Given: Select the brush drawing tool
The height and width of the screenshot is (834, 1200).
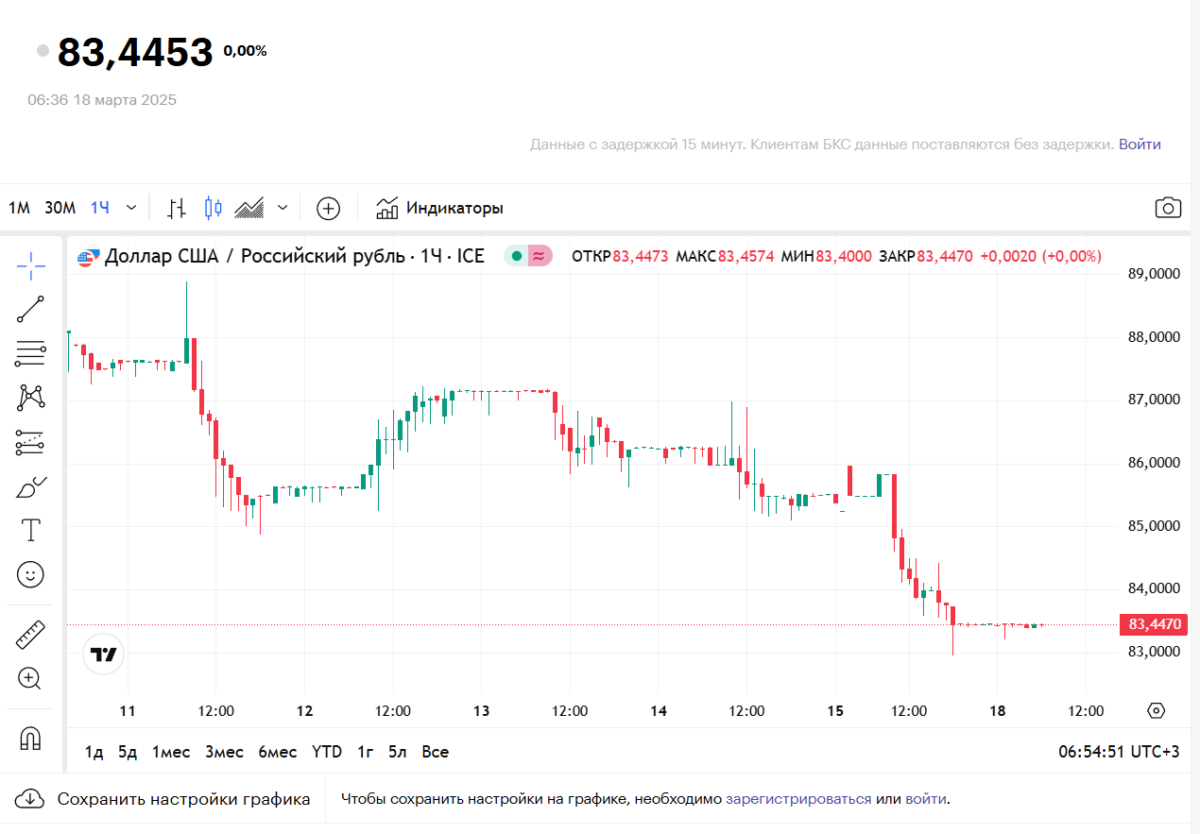Looking at the screenshot, I should click(x=31, y=487).
